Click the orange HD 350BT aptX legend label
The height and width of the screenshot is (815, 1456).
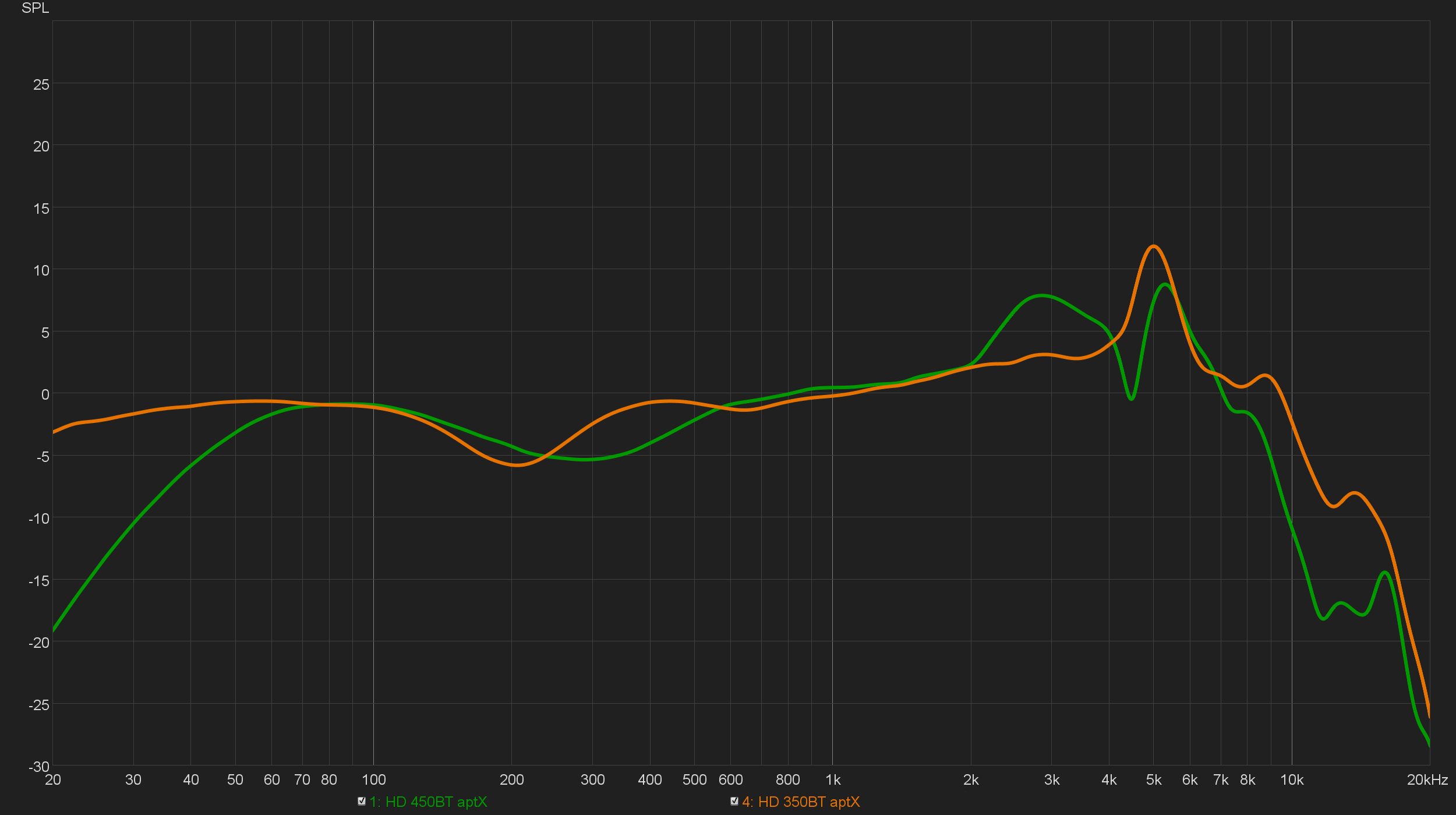point(801,802)
